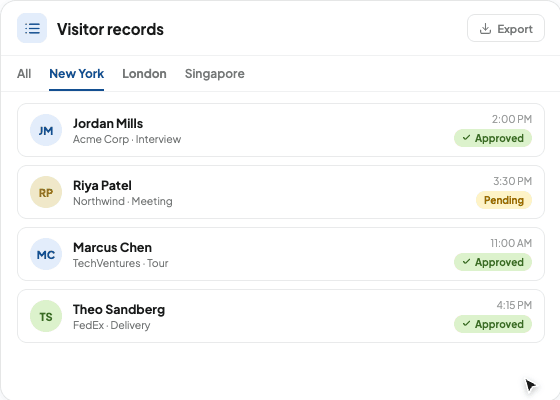560x400 pixels.
Task: Click the MC avatar for Marcus Chen
Action: tap(46, 254)
